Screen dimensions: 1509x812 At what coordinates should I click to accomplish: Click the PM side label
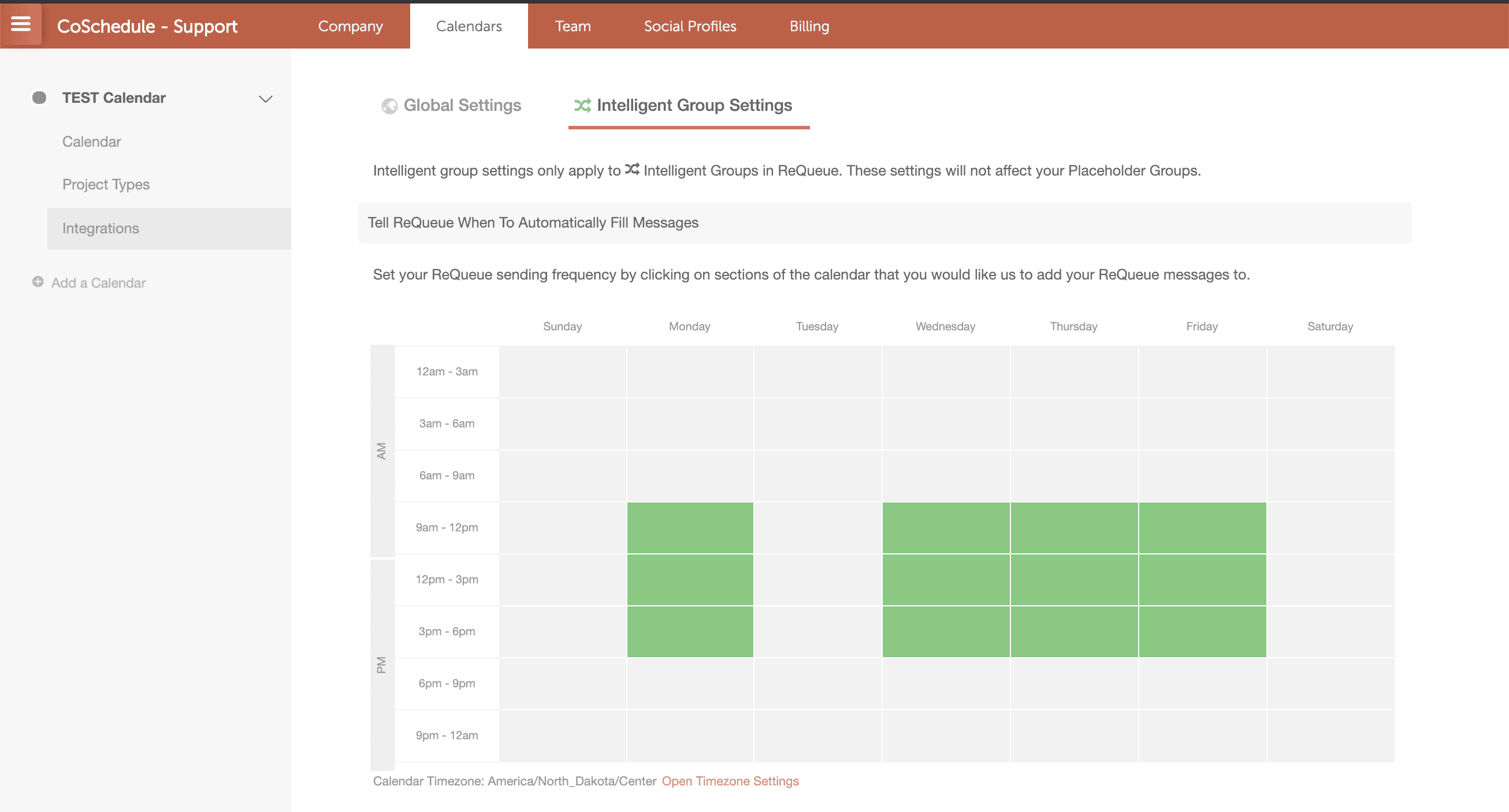click(382, 665)
